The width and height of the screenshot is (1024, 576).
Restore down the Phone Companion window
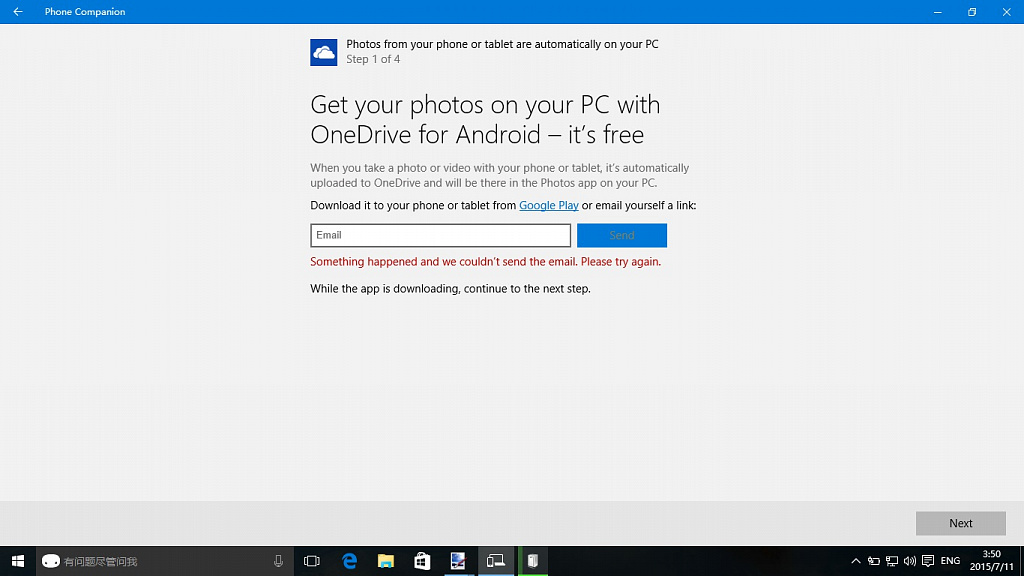point(972,12)
